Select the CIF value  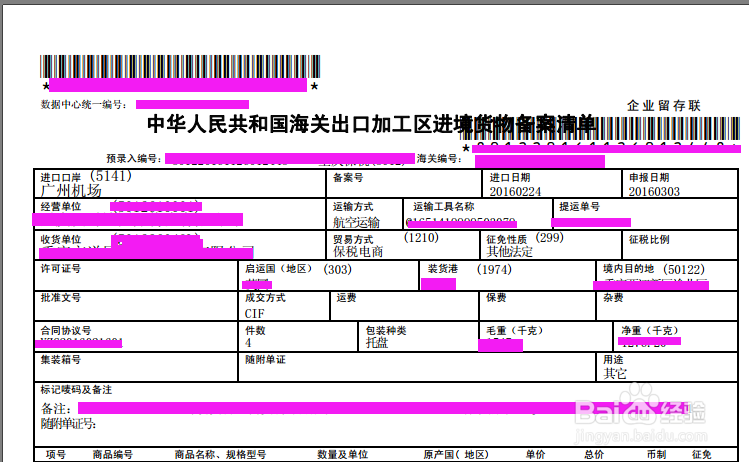tap(254, 314)
